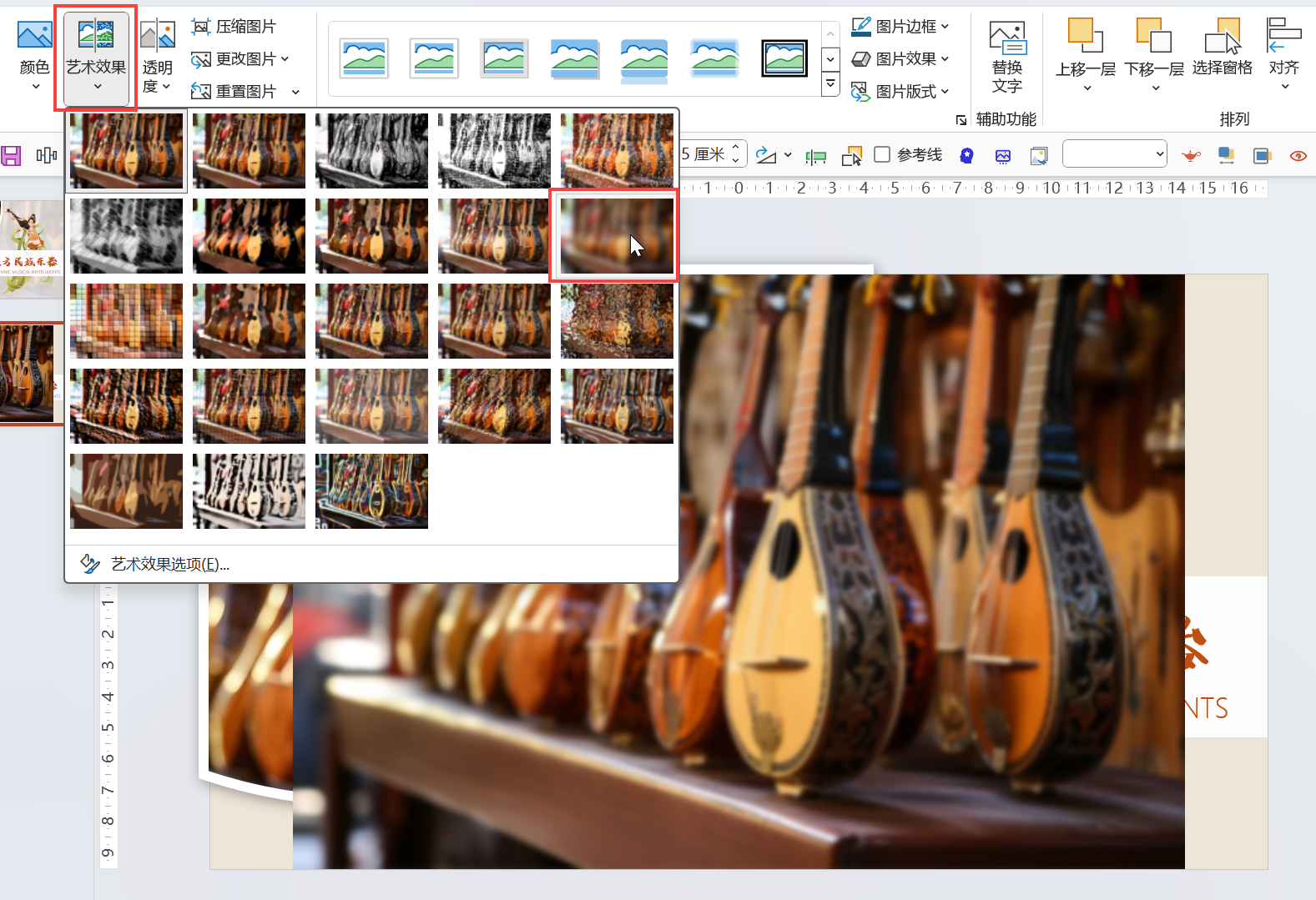Click the save icon in quick toolbar
This screenshot has width=1316, height=900.
pos(11,155)
